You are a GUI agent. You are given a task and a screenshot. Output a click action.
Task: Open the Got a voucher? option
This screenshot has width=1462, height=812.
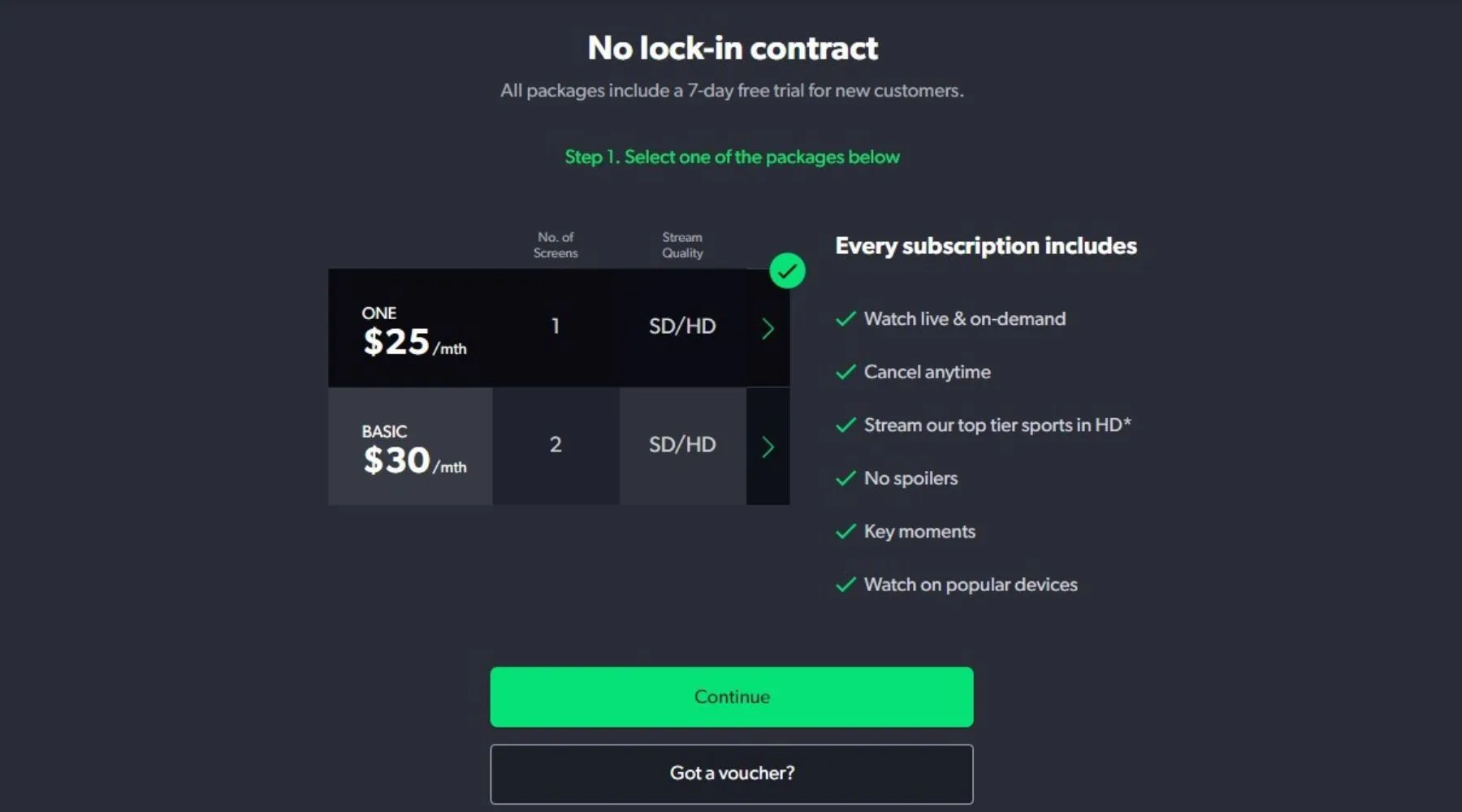(731, 773)
